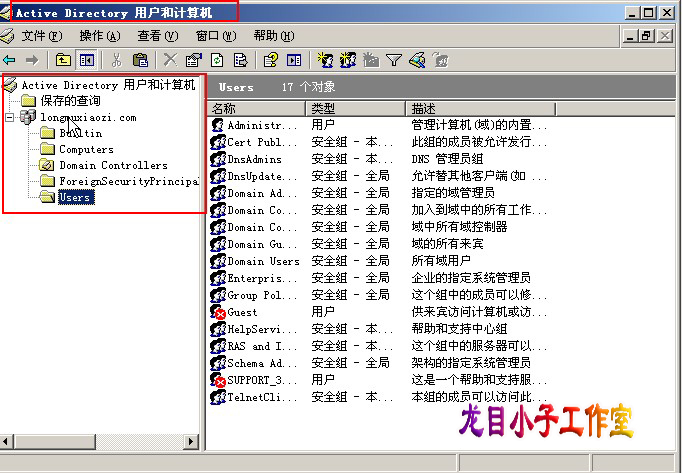Viewport: 682px width, 473px height.
Task: Create a new group with toolbar icon
Action: tap(348, 60)
